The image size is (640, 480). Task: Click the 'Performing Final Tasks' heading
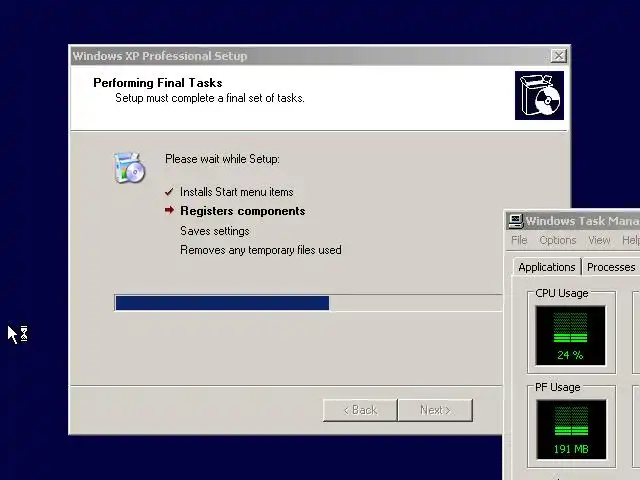[x=158, y=83]
